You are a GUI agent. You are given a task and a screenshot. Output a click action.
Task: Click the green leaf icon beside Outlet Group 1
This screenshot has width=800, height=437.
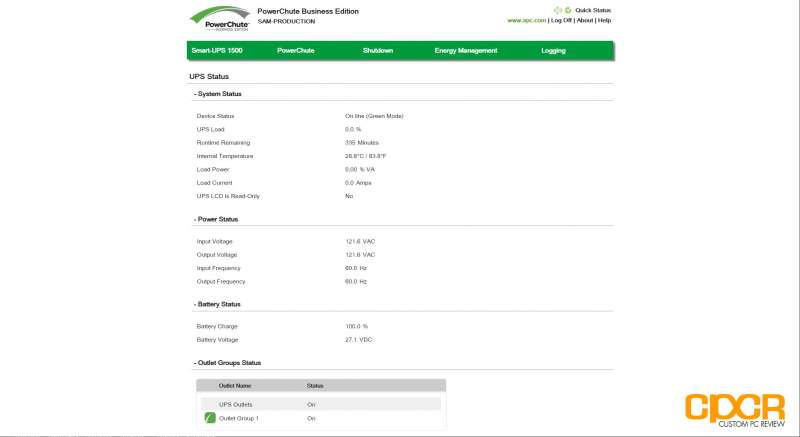click(x=210, y=418)
